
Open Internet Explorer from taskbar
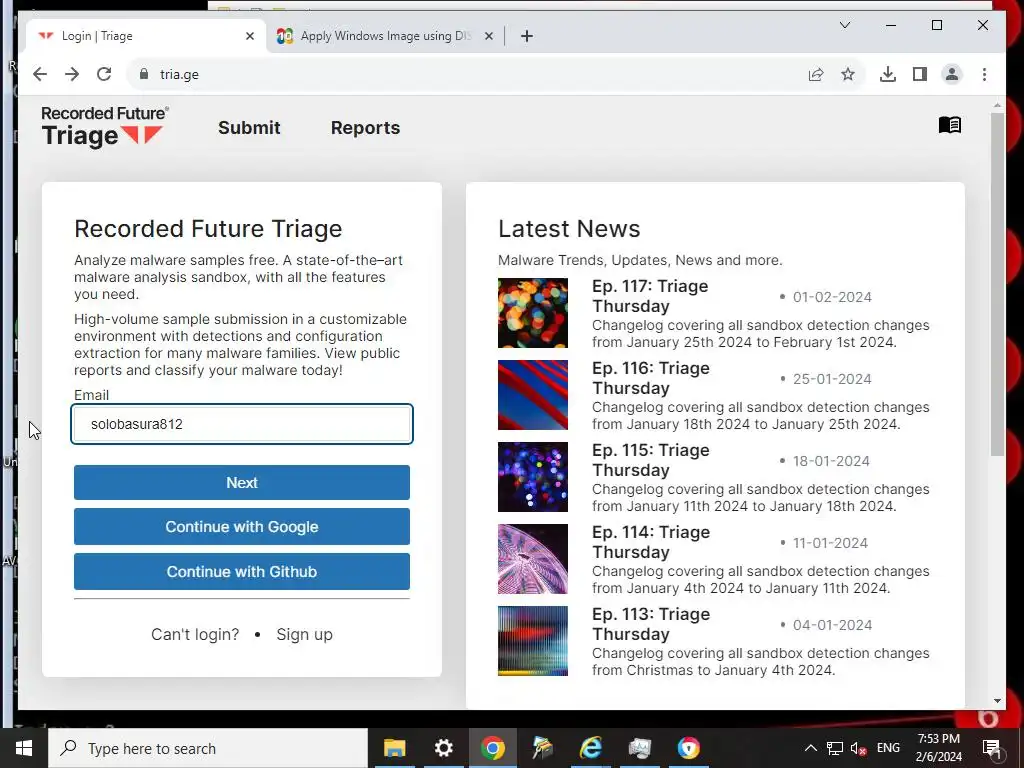point(590,748)
